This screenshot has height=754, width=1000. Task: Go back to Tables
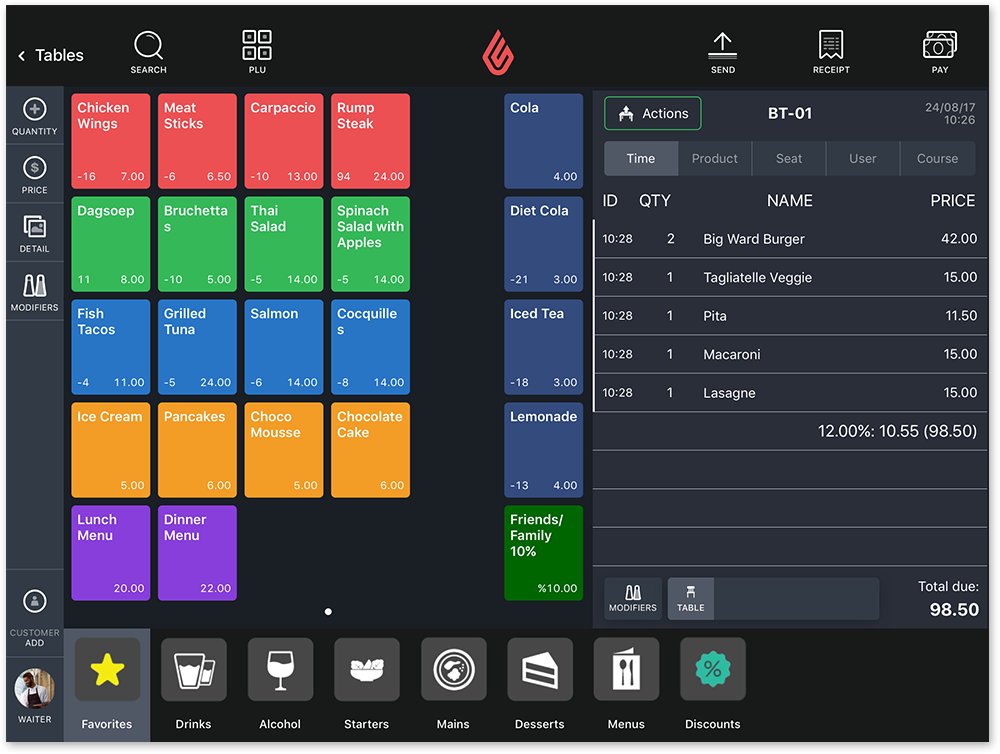pyautogui.click(x=50, y=55)
